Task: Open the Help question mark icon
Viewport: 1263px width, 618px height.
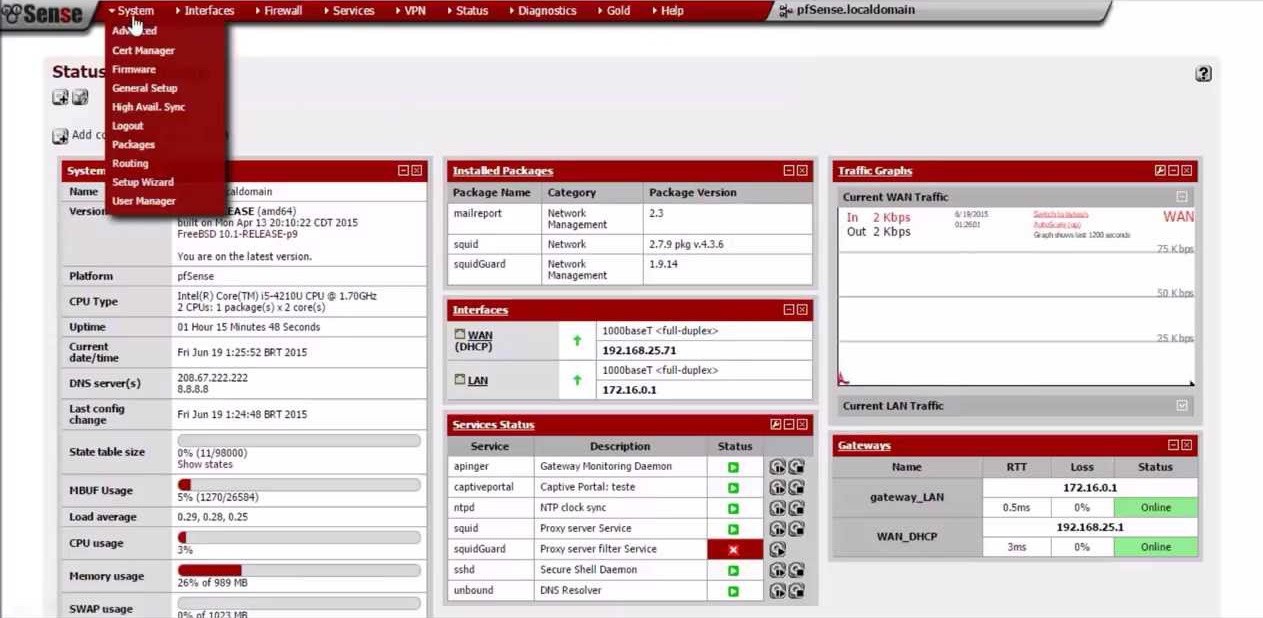Action: [1203, 74]
